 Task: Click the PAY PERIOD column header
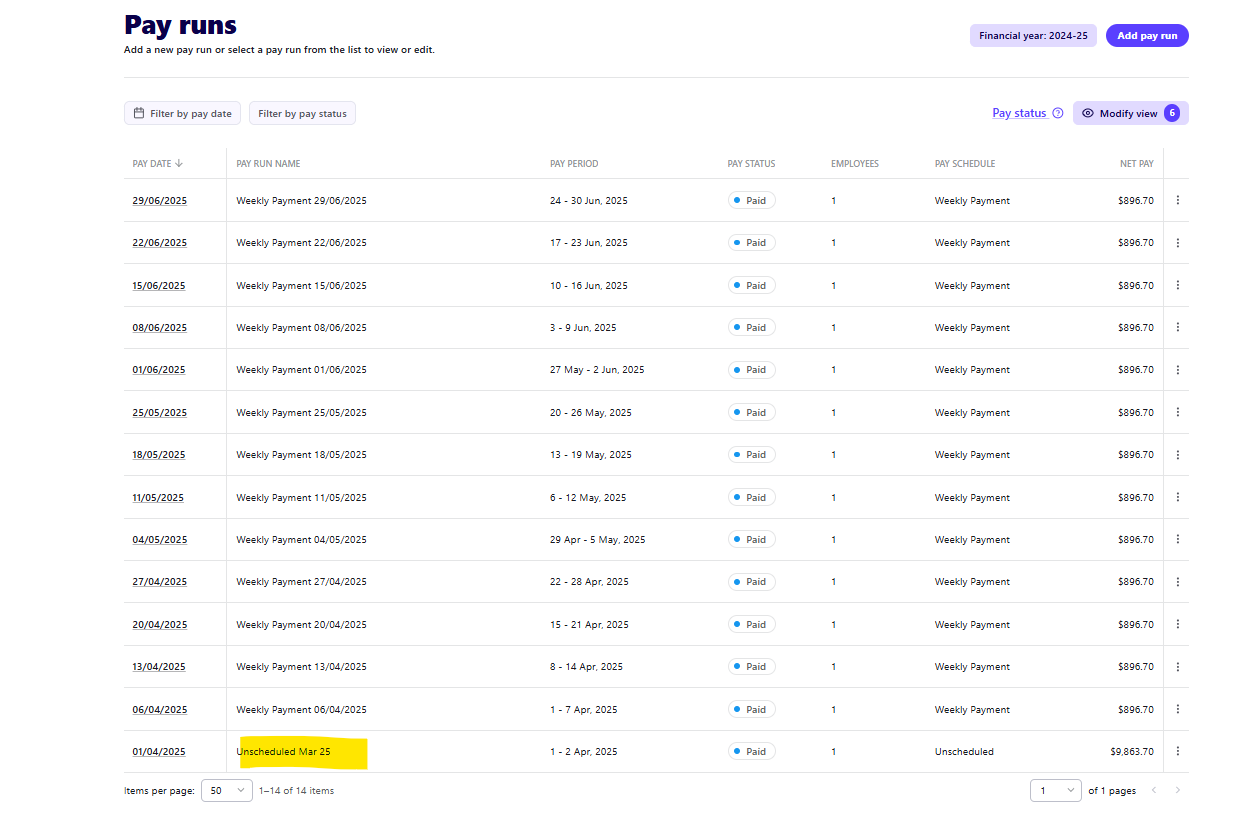tap(574, 164)
